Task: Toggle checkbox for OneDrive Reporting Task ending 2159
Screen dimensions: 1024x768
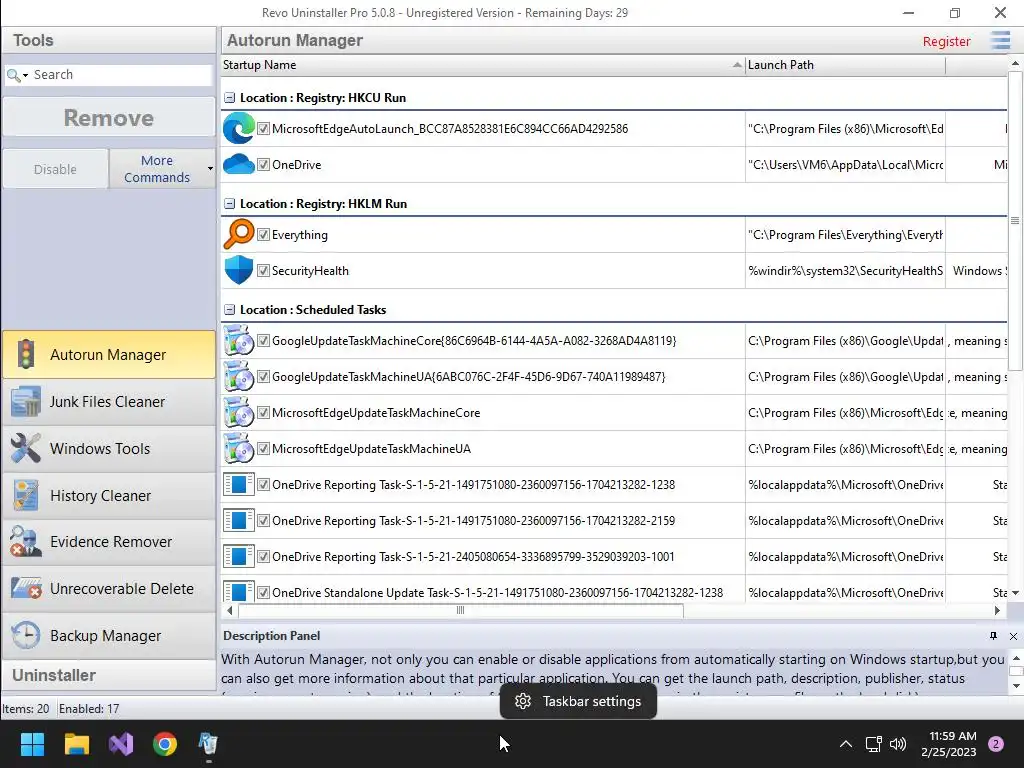Action: (x=263, y=520)
